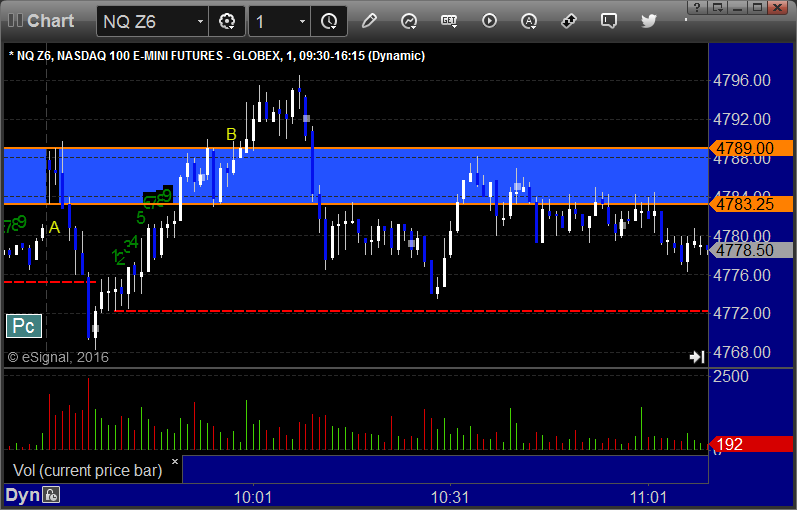The height and width of the screenshot is (510, 797).
Task: Click the 10:01 time axis label
Action: tap(253, 496)
